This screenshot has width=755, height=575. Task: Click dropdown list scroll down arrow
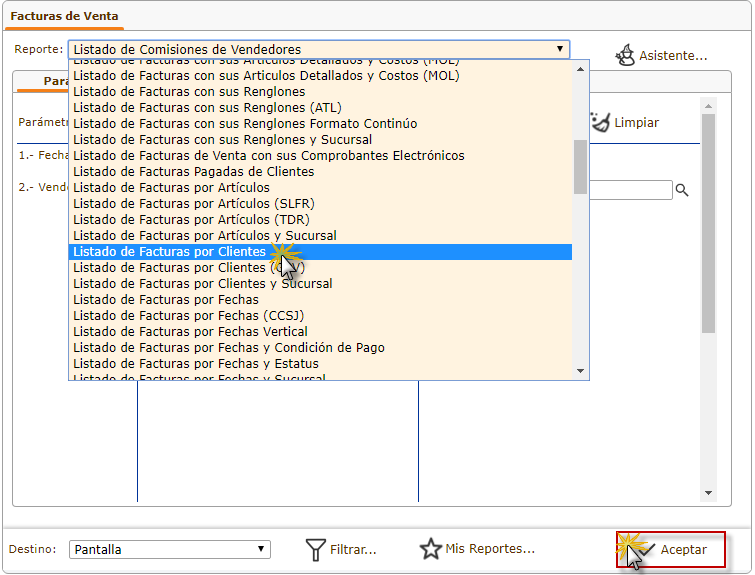click(x=580, y=371)
